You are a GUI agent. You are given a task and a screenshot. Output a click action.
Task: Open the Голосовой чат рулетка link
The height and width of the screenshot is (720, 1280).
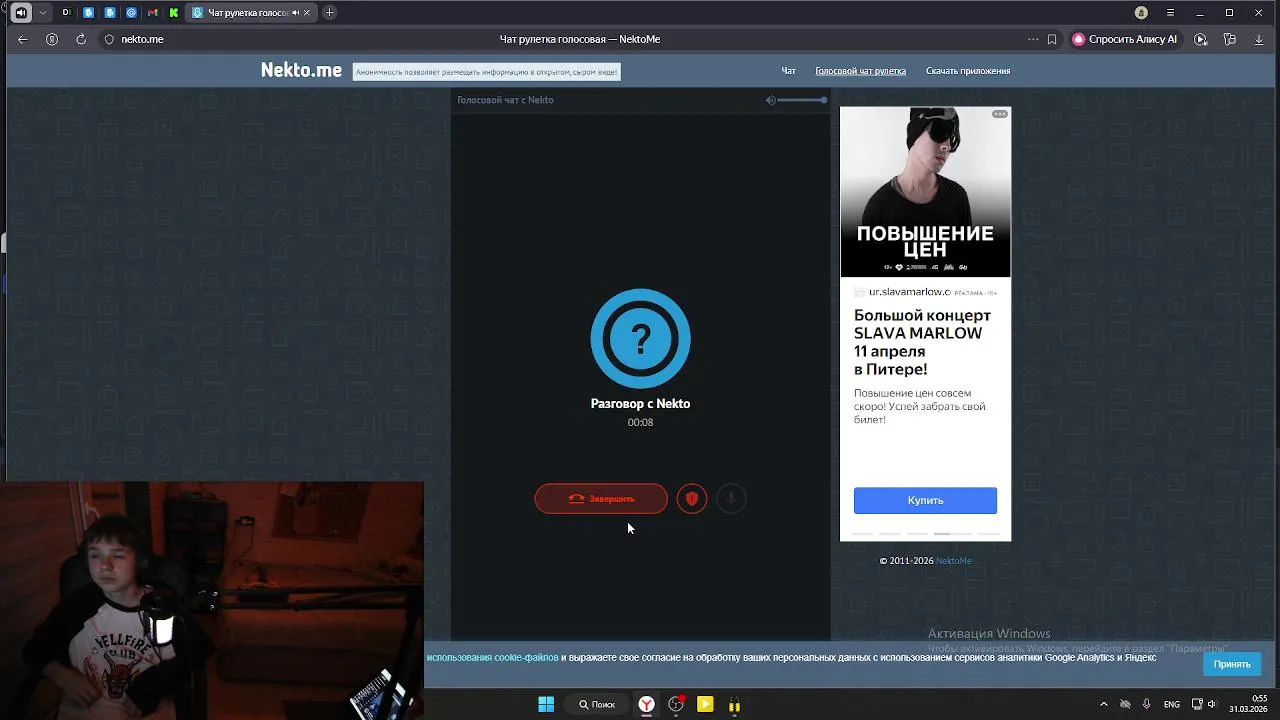pyautogui.click(x=860, y=71)
